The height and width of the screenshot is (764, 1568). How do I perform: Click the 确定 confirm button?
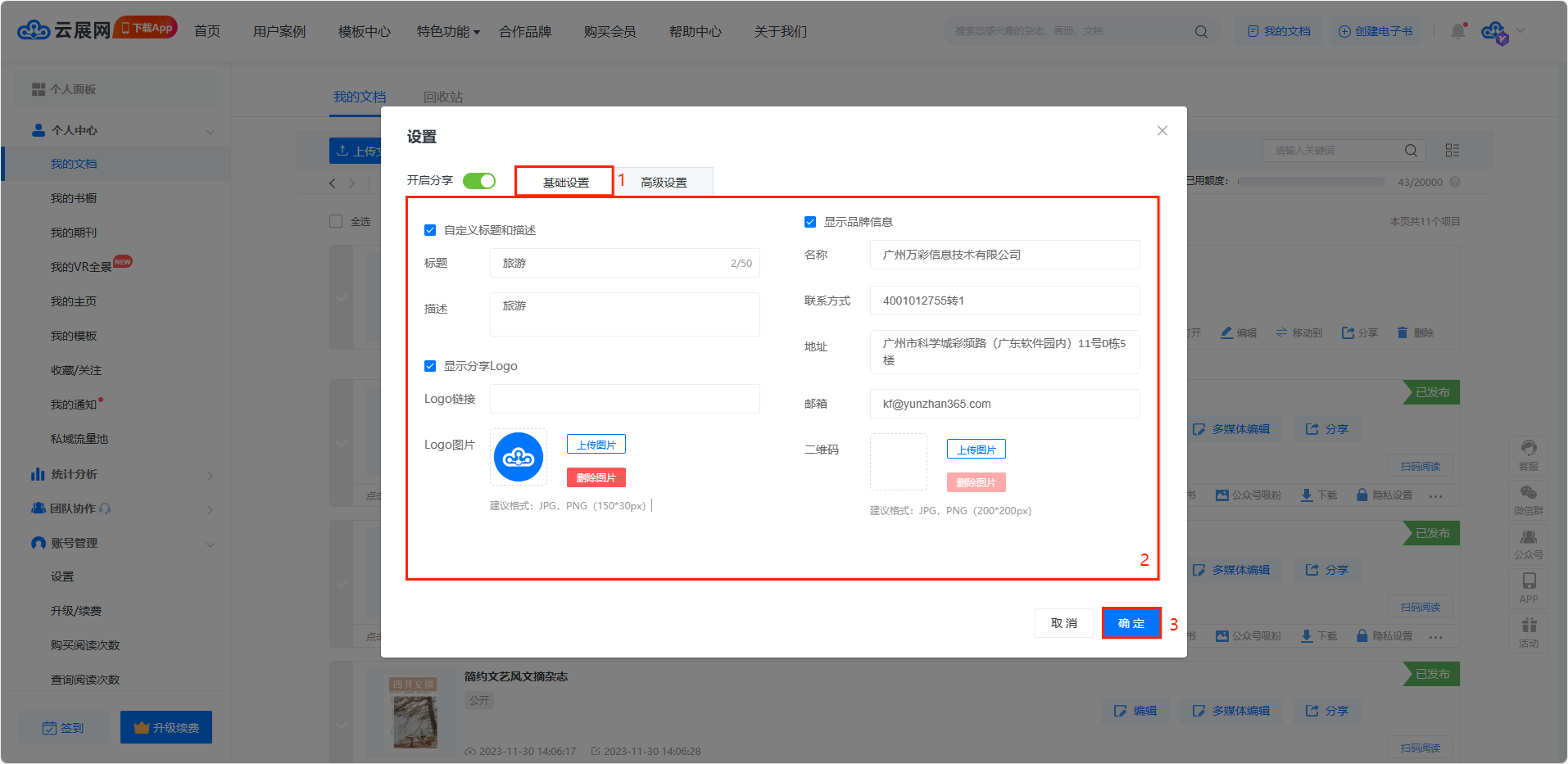pos(1131,623)
